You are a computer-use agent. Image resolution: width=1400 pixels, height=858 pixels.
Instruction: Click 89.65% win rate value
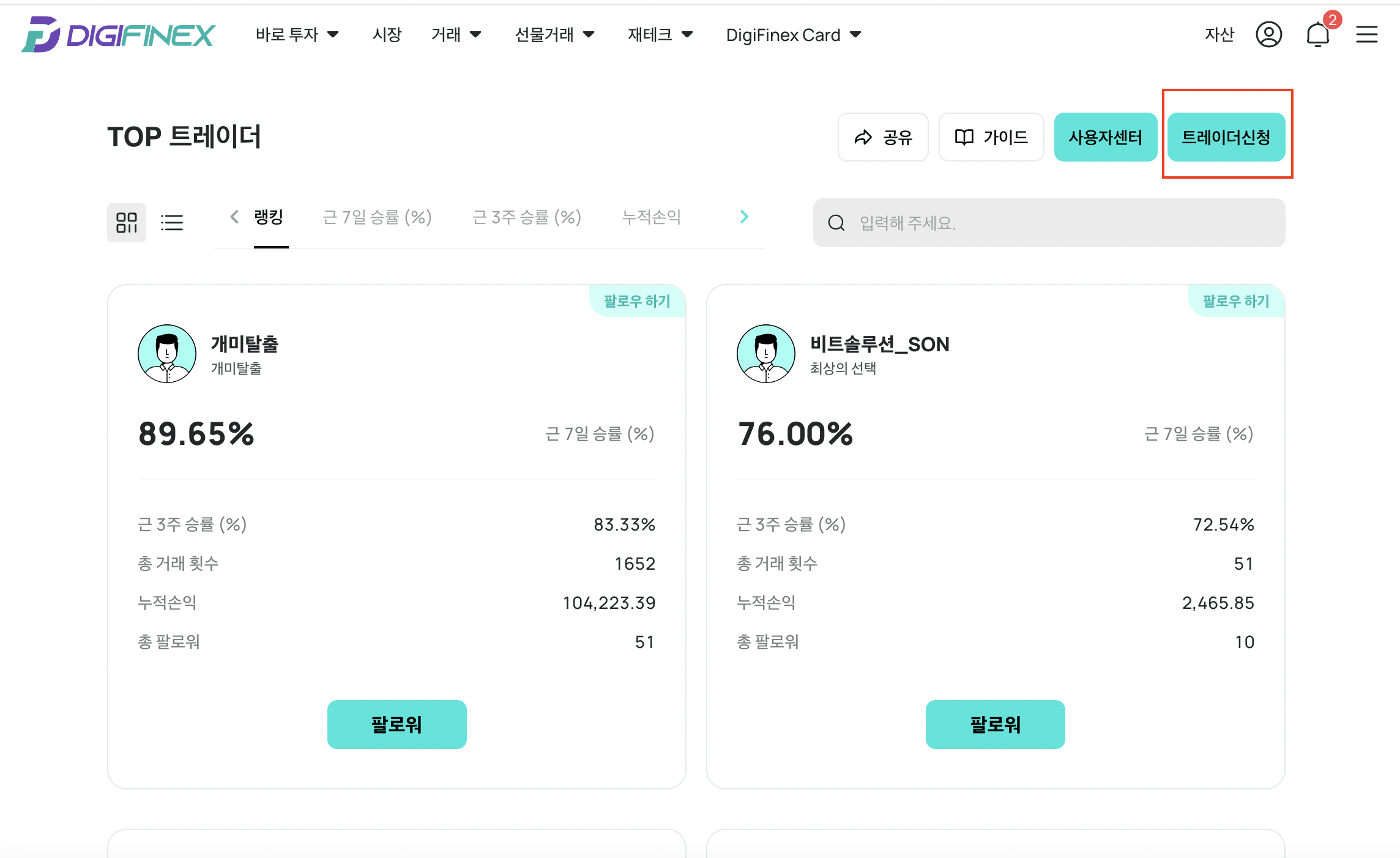[196, 434]
